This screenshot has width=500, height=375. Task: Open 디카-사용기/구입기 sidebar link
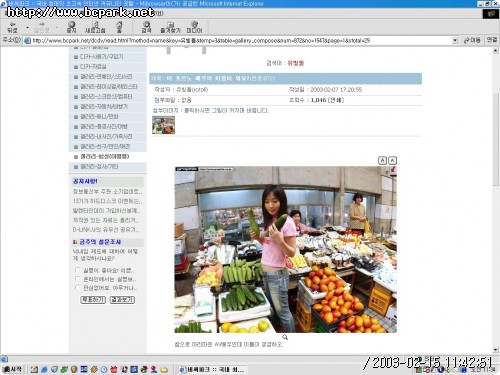101,57
